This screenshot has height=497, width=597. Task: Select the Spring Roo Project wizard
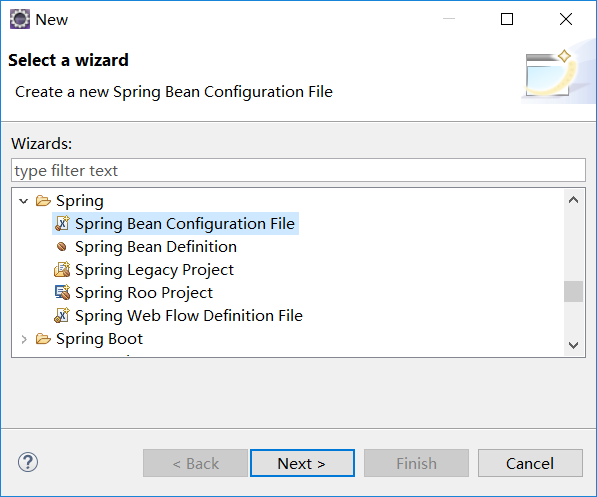144,293
